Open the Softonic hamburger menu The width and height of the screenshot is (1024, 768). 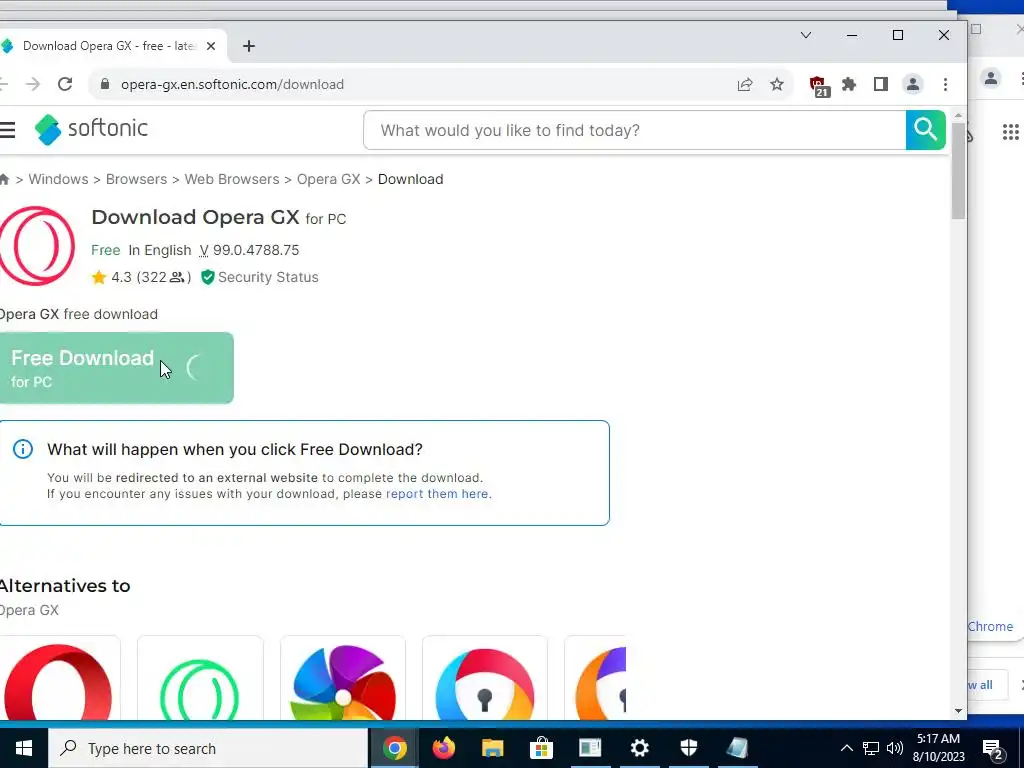(x=7, y=129)
